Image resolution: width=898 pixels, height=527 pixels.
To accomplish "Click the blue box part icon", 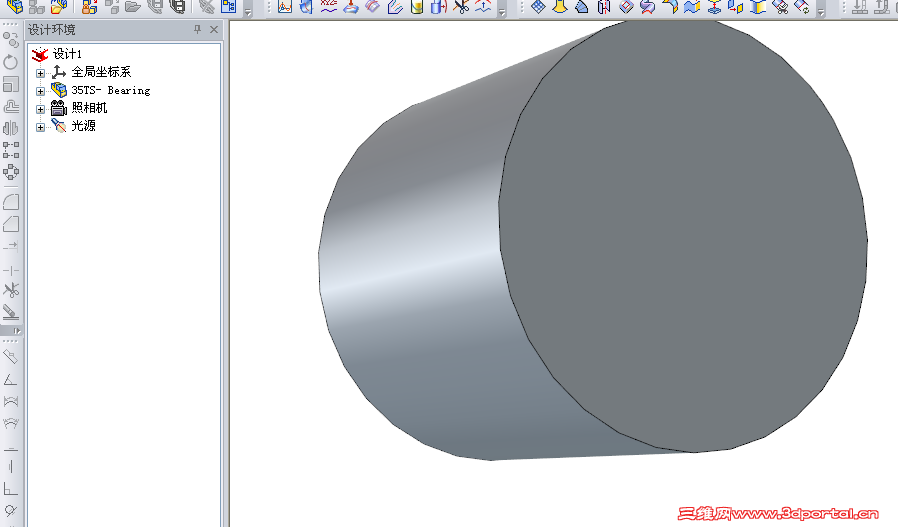I will 14,6.
